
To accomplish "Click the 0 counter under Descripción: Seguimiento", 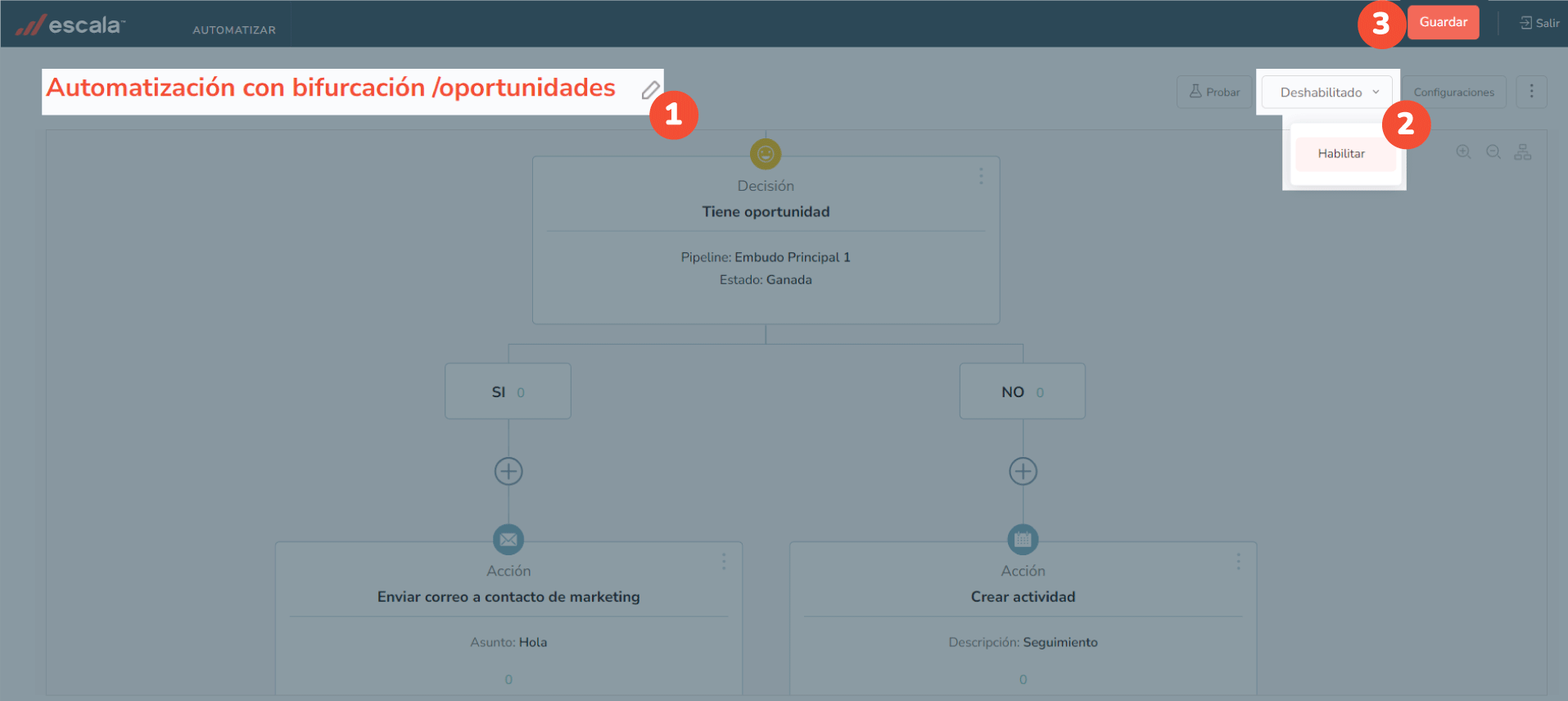I will 1023,680.
